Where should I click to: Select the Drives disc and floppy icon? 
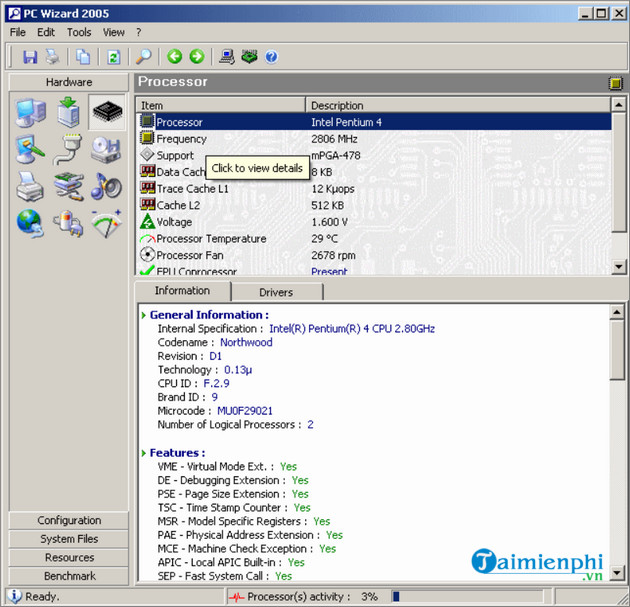click(x=106, y=149)
